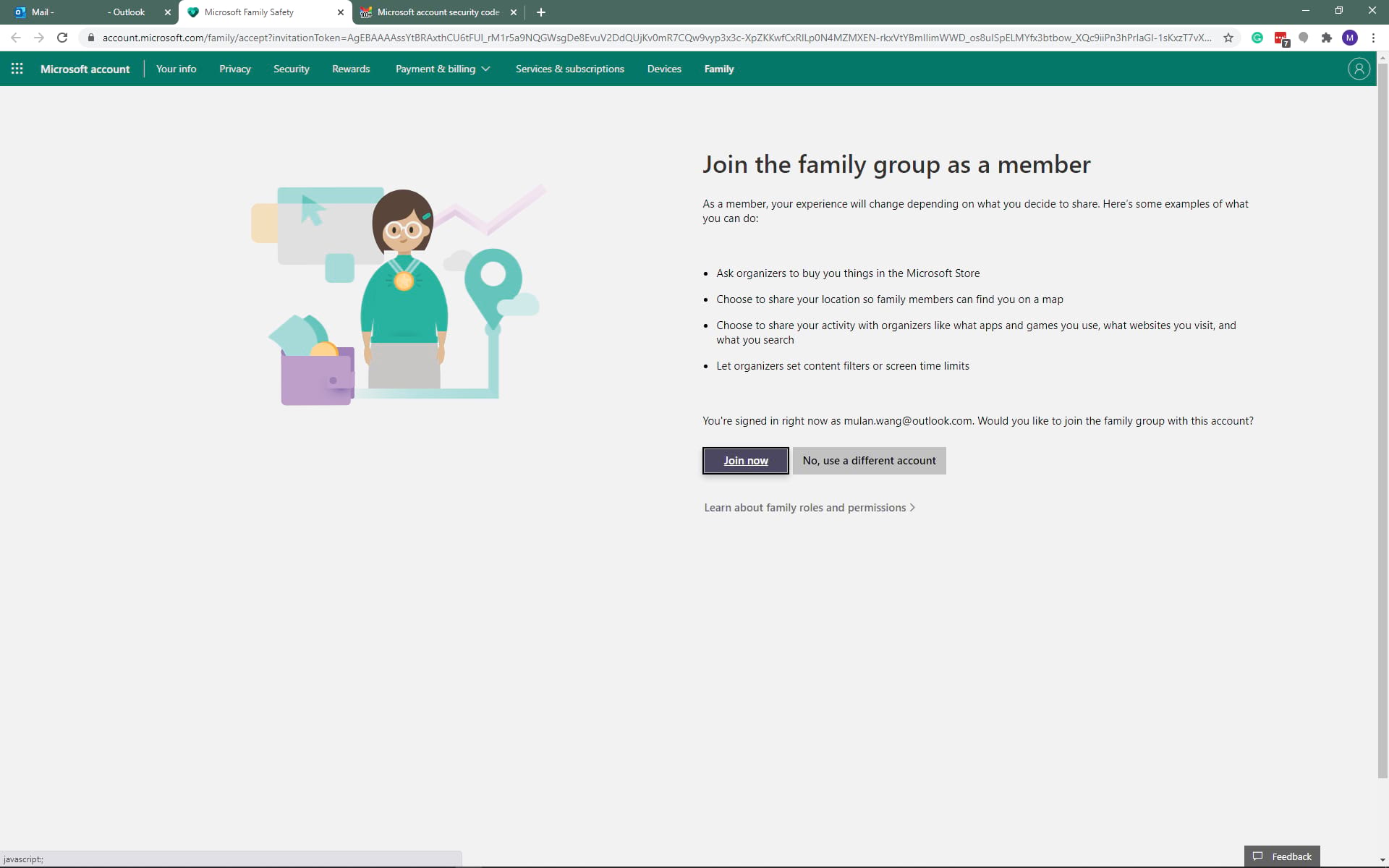Image resolution: width=1389 pixels, height=868 pixels.
Task: Choose No, use a different account
Action: (x=869, y=461)
